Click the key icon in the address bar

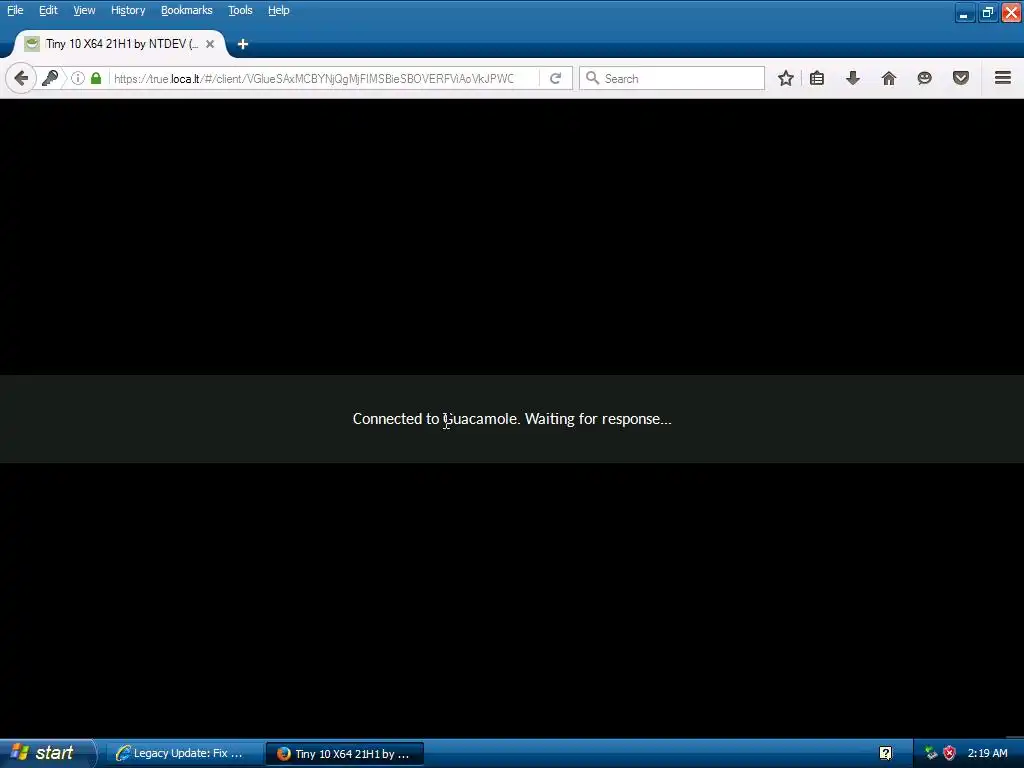50,78
